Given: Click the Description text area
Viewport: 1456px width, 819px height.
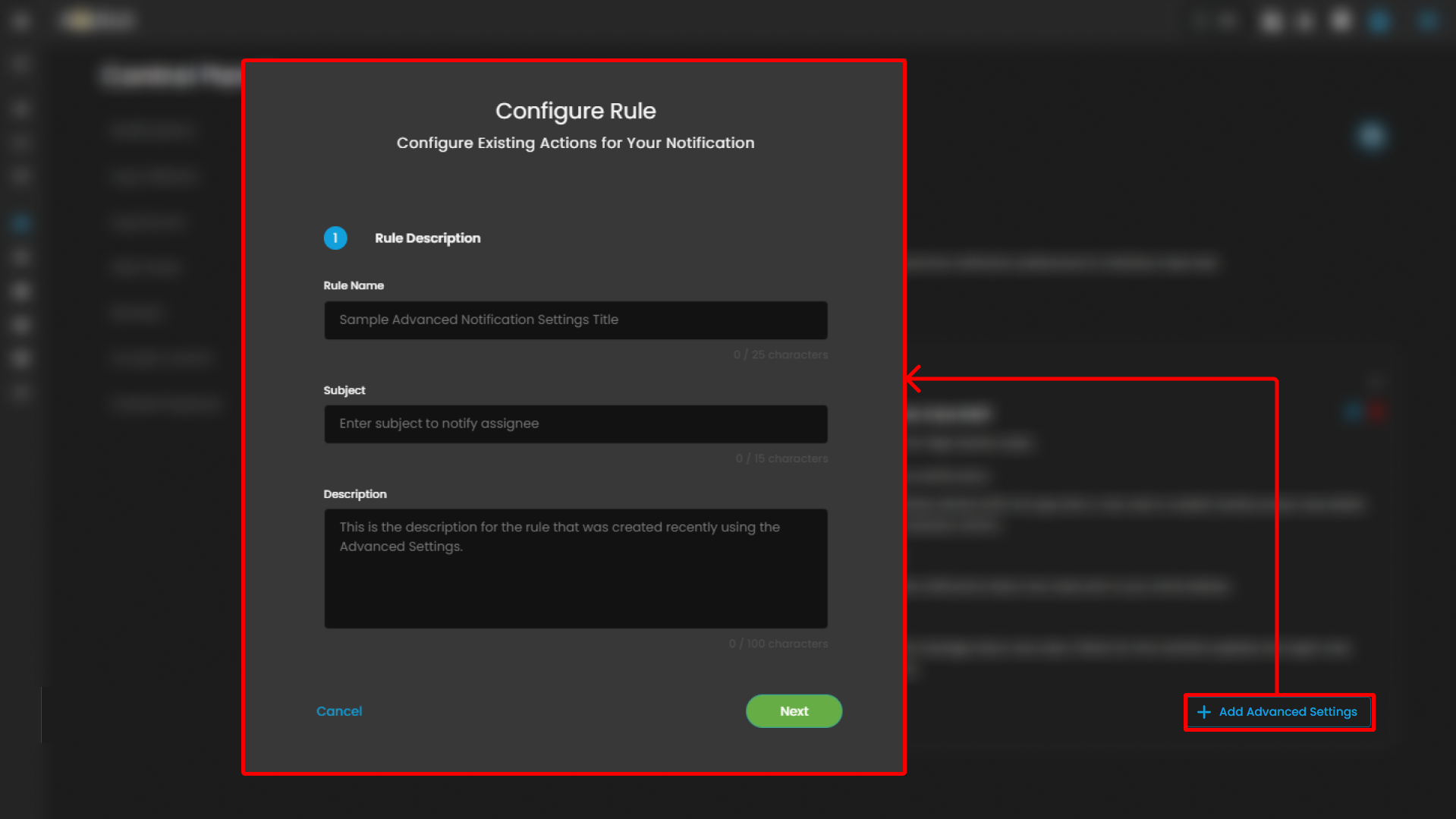Looking at the screenshot, I should (575, 568).
